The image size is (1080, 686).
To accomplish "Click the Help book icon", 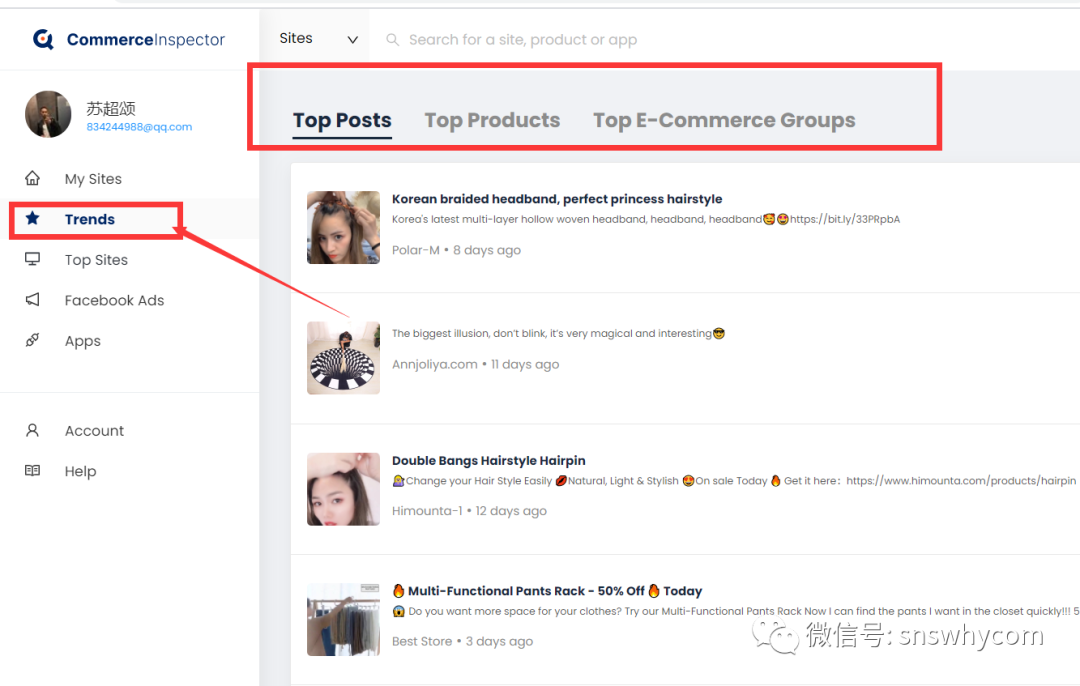I will [x=33, y=471].
